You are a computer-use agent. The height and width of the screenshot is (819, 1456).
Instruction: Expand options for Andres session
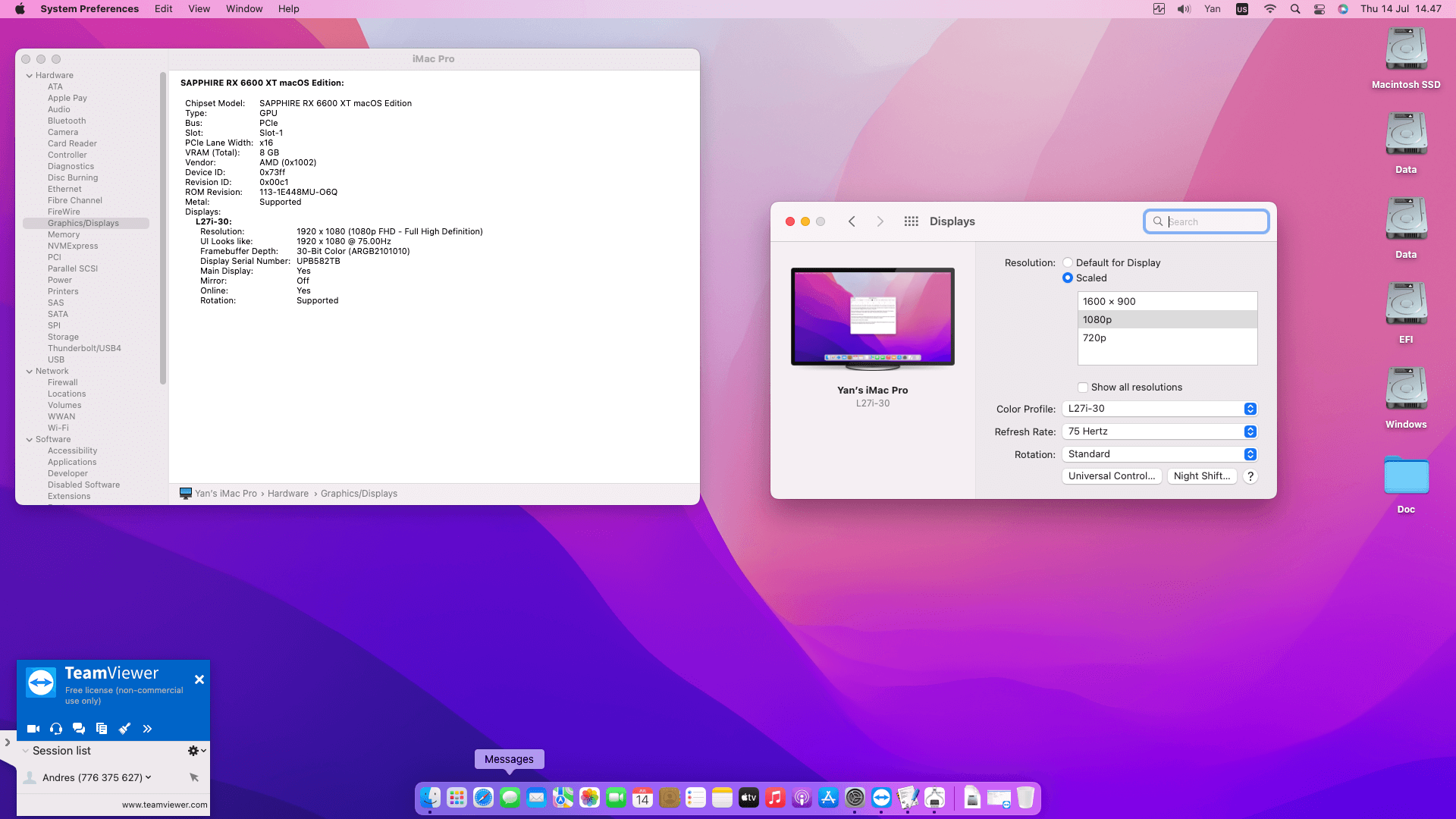click(x=149, y=777)
